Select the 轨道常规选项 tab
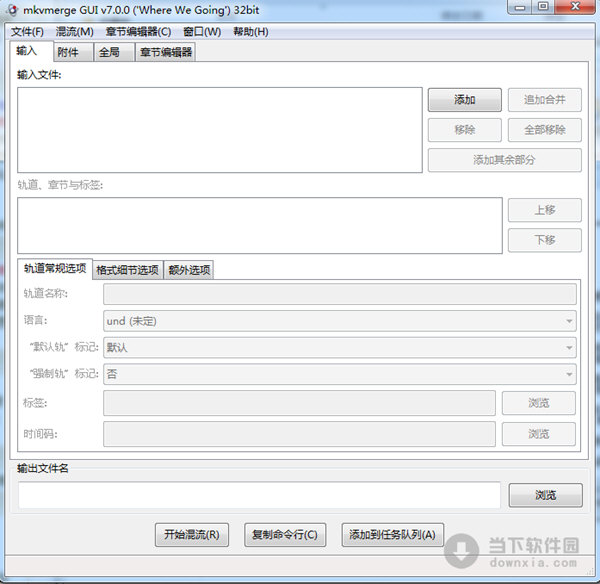Image resolution: width=600 pixels, height=584 pixels. [x=55, y=269]
